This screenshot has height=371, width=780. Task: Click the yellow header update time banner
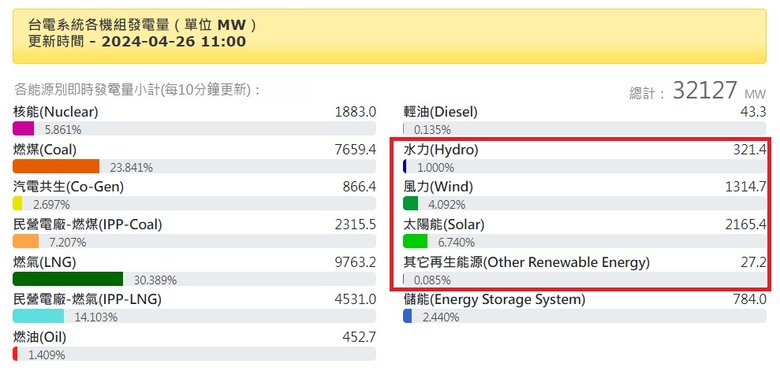(x=390, y=36)
